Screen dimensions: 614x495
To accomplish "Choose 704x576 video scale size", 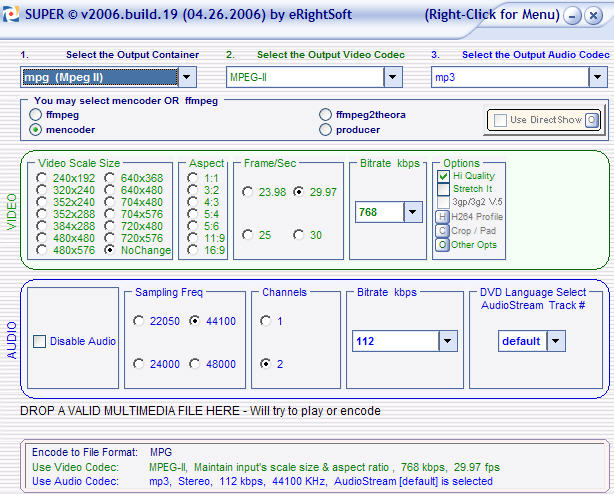I will click(x=110, y=214).
